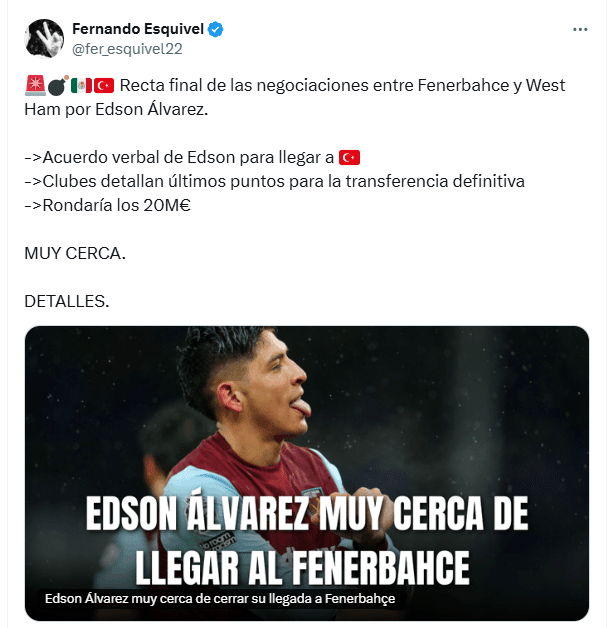Click the 'Clubes detallan últimos puntos' line
The image size is (613, 628).
click(x=274, y=181)
